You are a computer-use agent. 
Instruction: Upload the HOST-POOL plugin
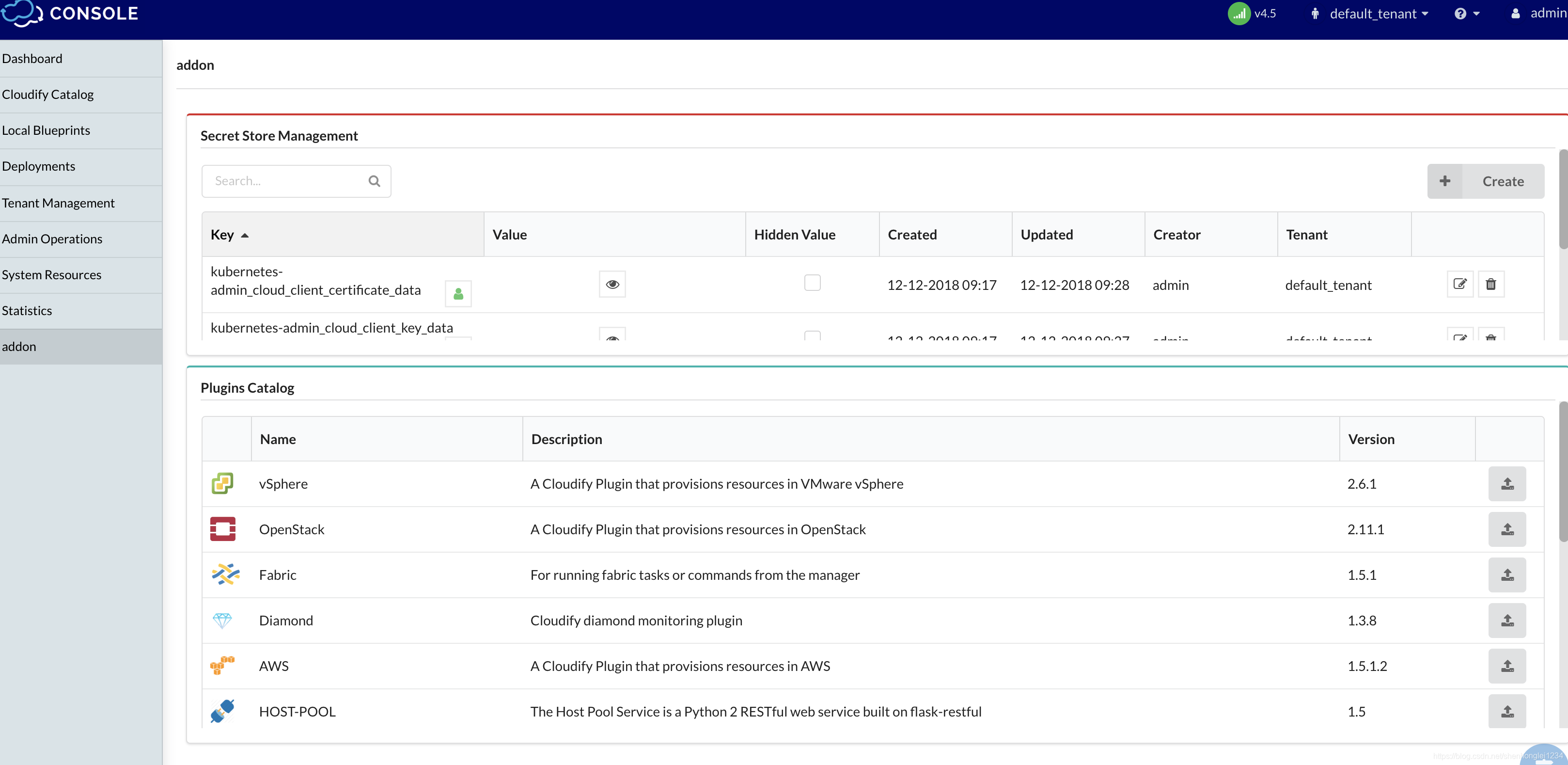point(1507,711)
